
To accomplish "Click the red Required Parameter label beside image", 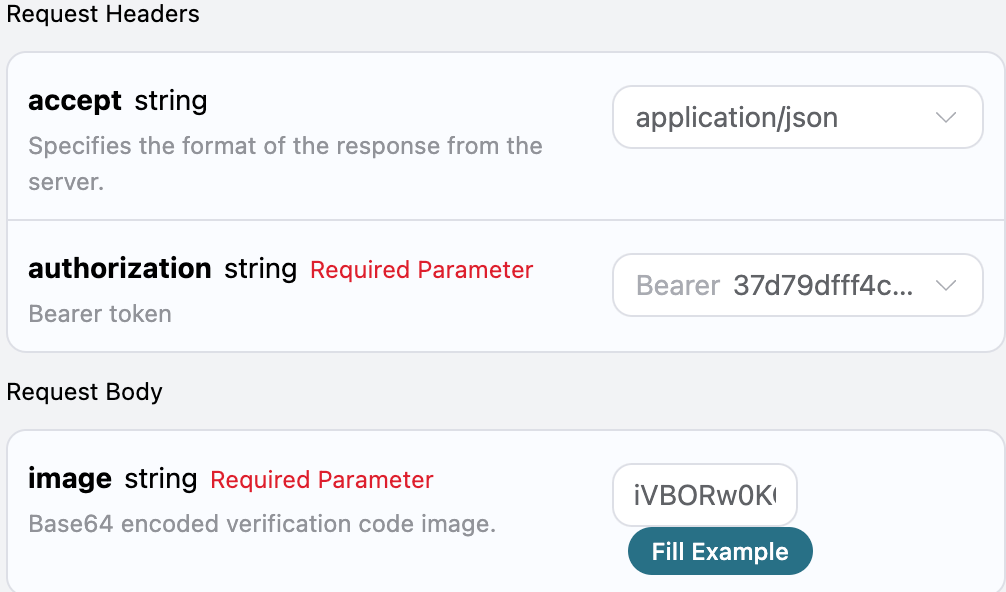I will [321, 480].
